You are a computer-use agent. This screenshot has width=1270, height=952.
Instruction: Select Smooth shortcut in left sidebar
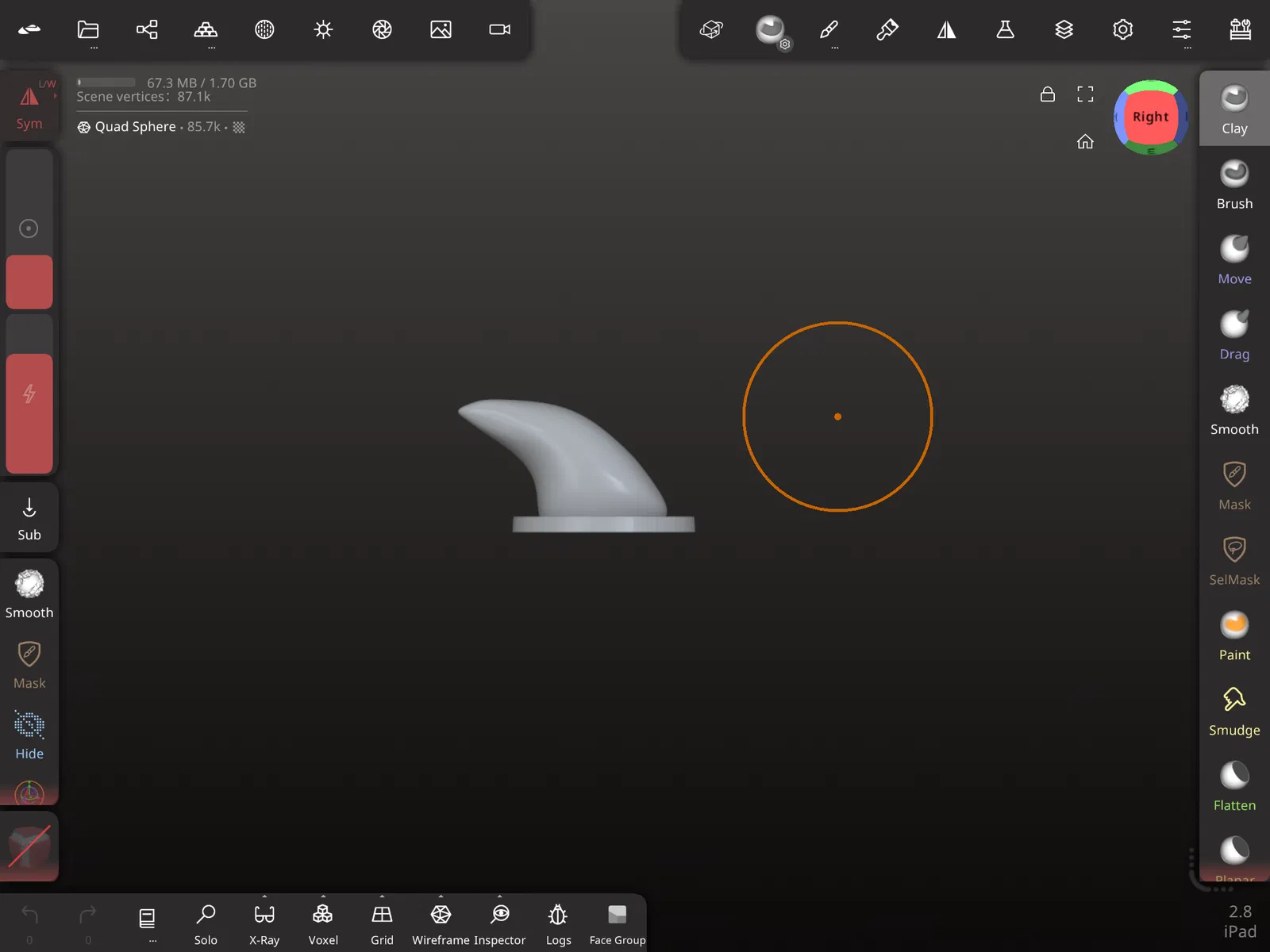tap(29, 594)
